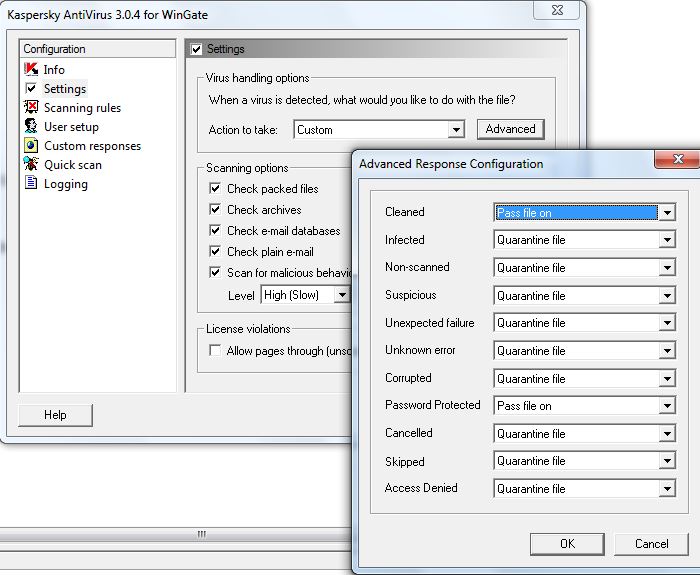Click the Configuration panel header
Image resolution: width=700 pixels, height=575 pixels.
(x=98, y=49)
